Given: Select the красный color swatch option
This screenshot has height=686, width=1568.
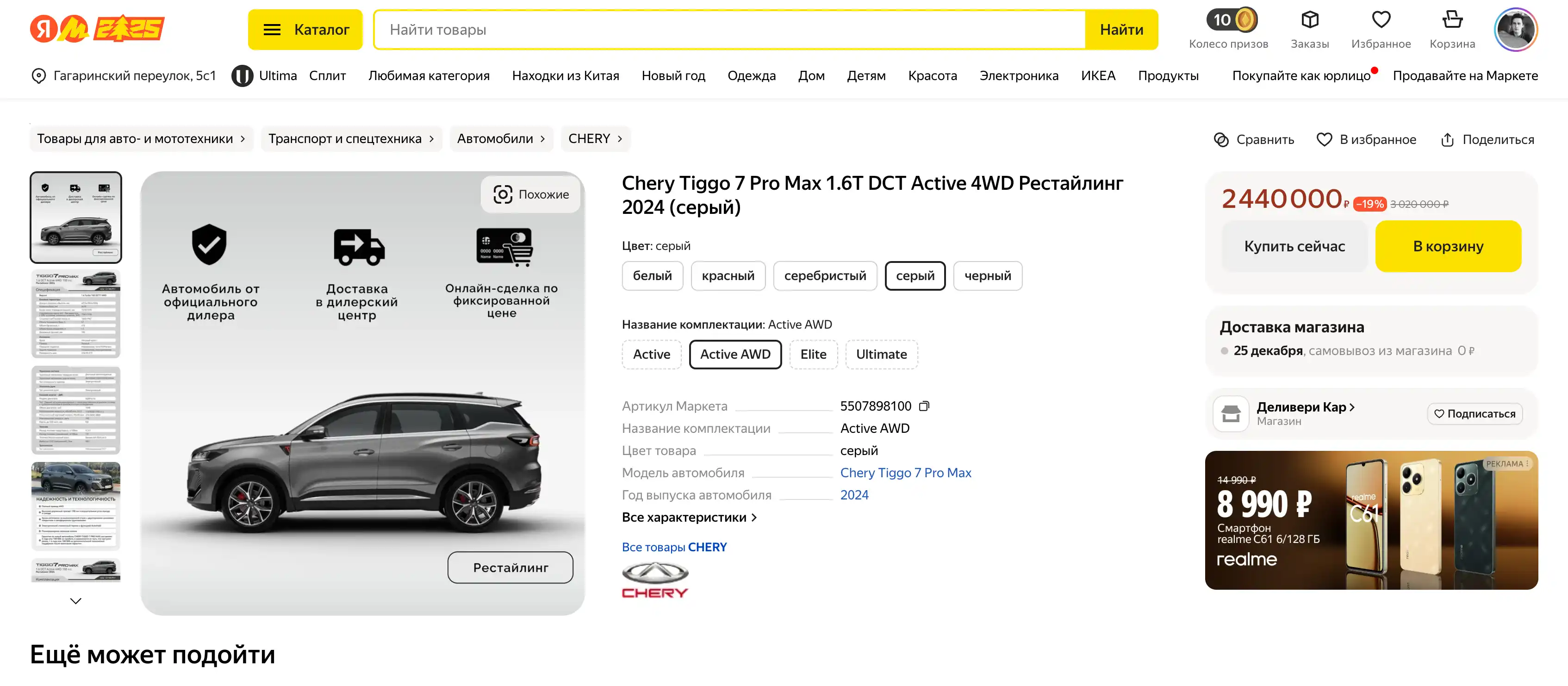Looking at the screenshot, I should tap(728, 276).
